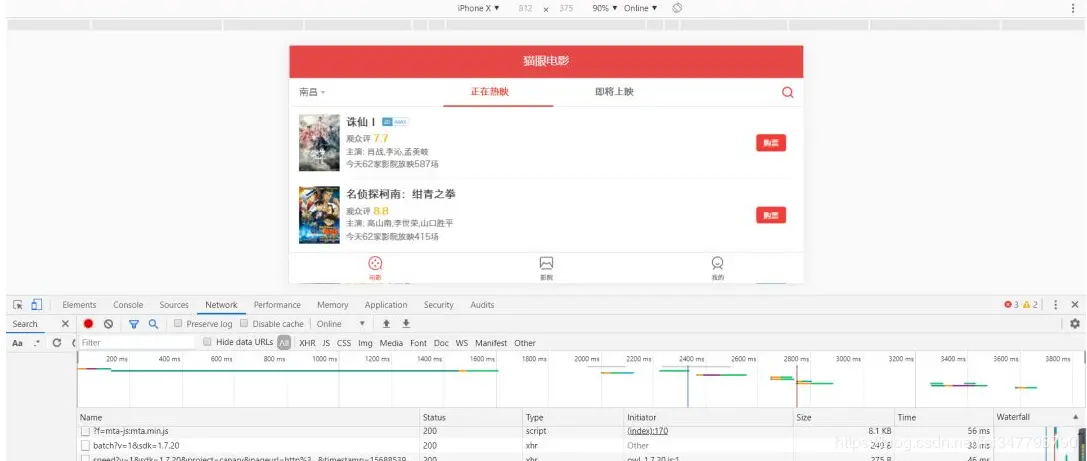
Task: Click the 名侦探柯南 movie poster thumbnail
Action: click(x=319, y=214)
